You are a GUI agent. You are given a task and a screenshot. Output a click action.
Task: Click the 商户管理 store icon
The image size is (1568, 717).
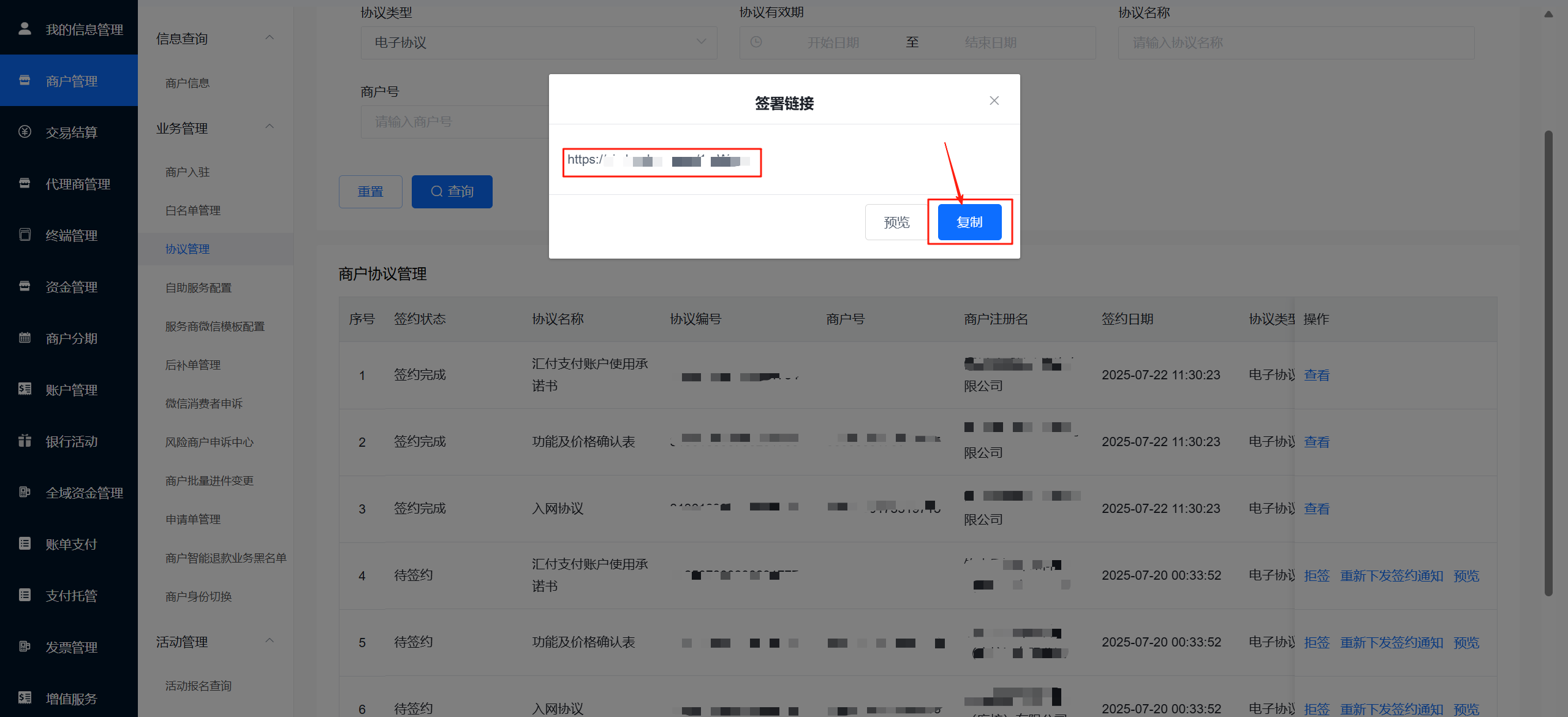click(25, 80)
